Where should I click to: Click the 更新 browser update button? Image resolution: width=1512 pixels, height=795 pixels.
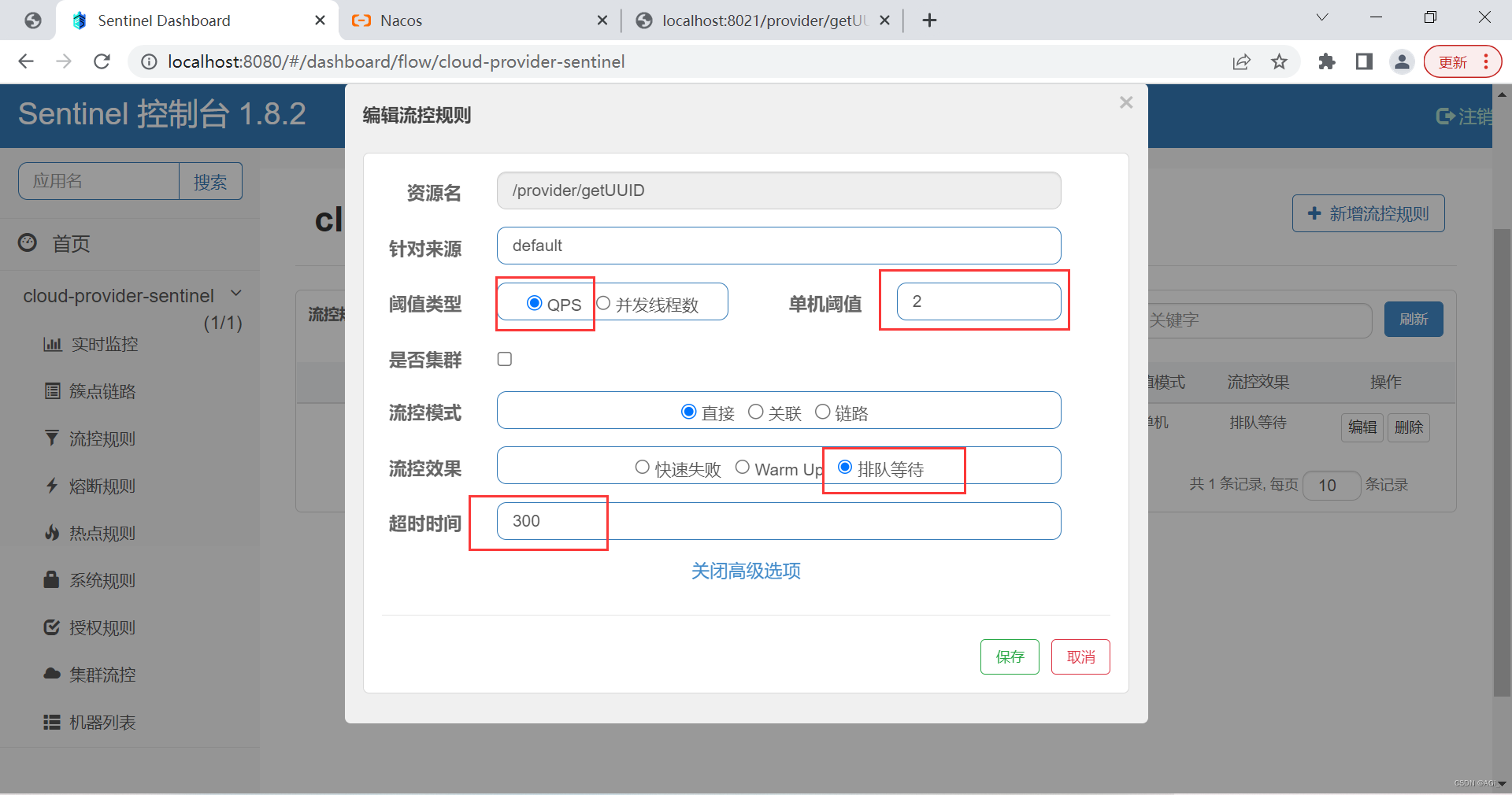click(1462, 61)
